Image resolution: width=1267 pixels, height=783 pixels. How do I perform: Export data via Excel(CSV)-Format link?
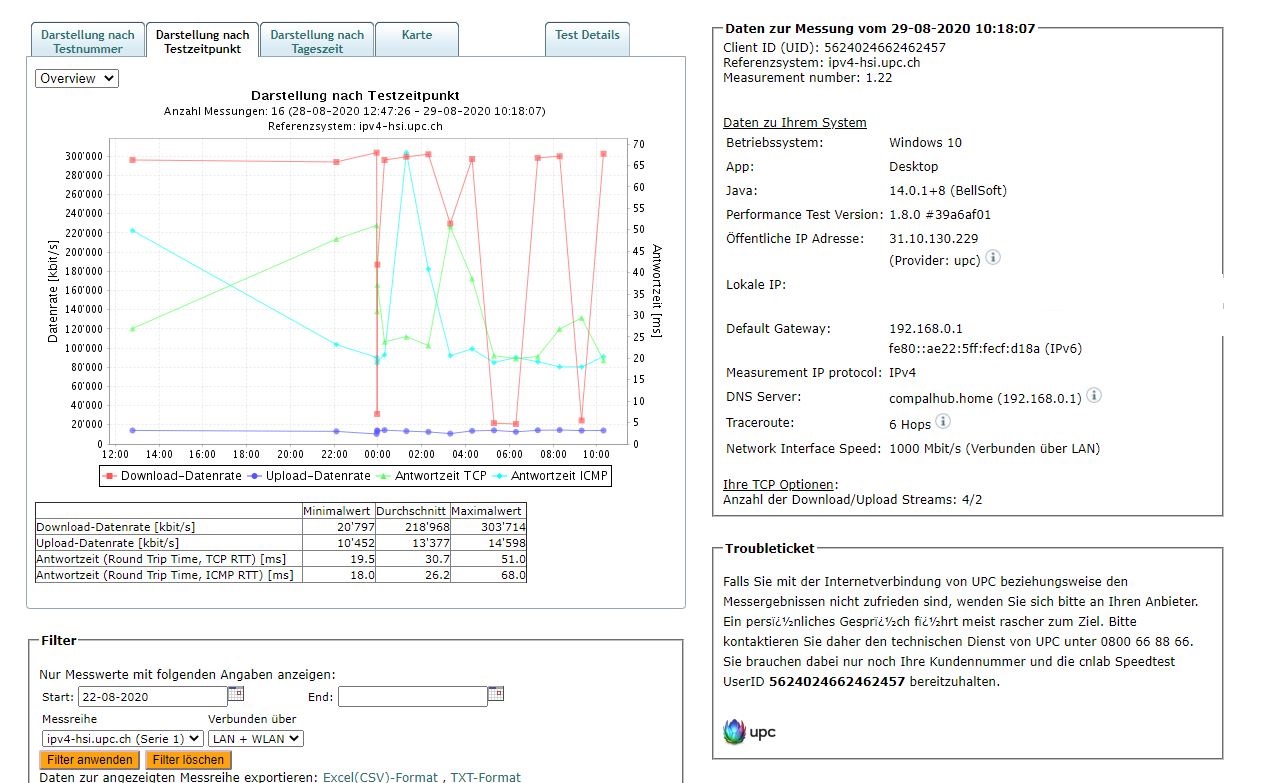coord(380,777)
